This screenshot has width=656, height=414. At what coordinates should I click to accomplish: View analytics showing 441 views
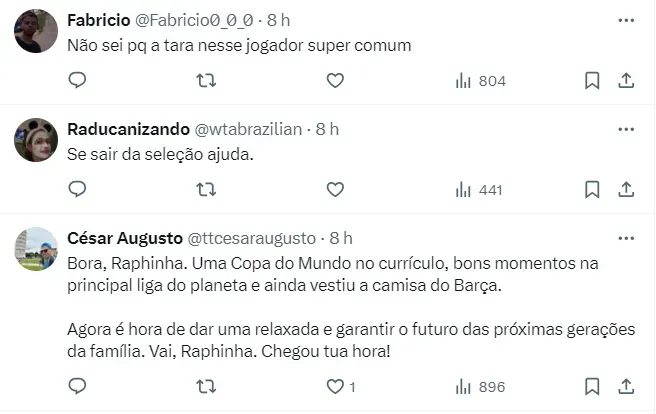pos(478,189)
